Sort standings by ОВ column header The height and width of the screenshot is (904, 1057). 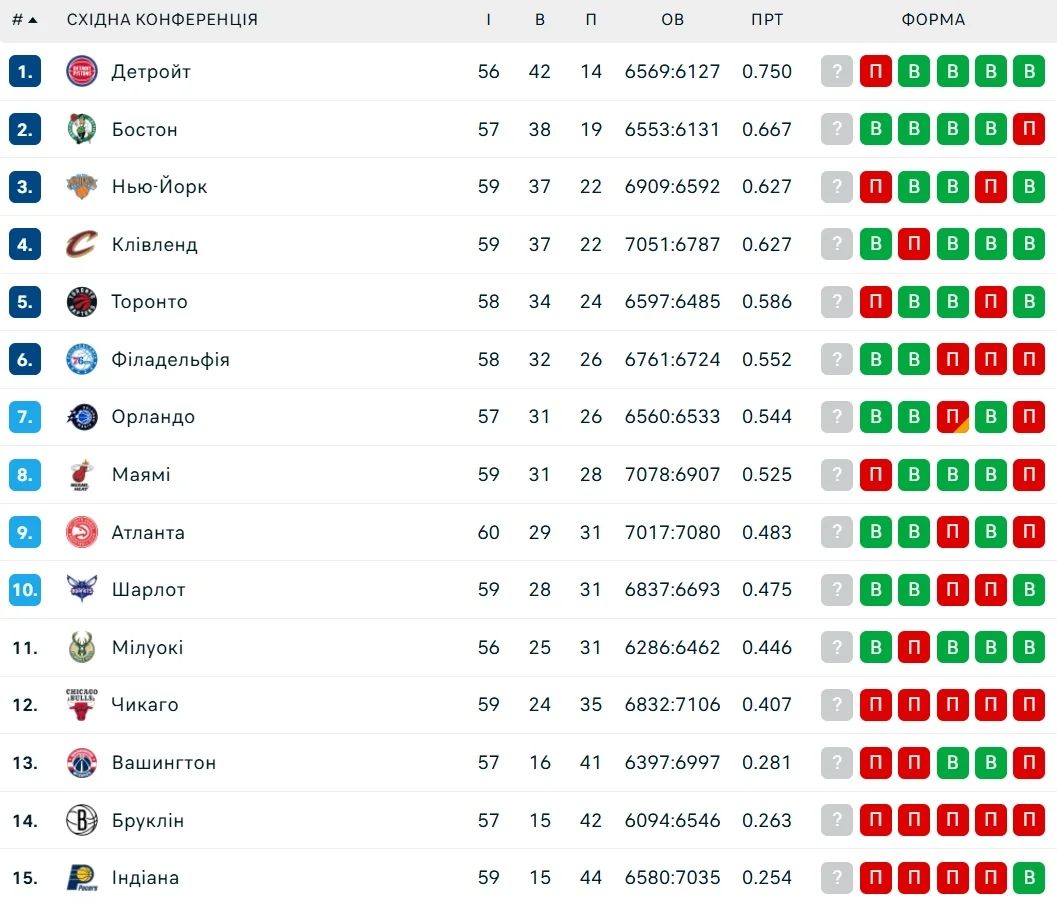[672, 20]
